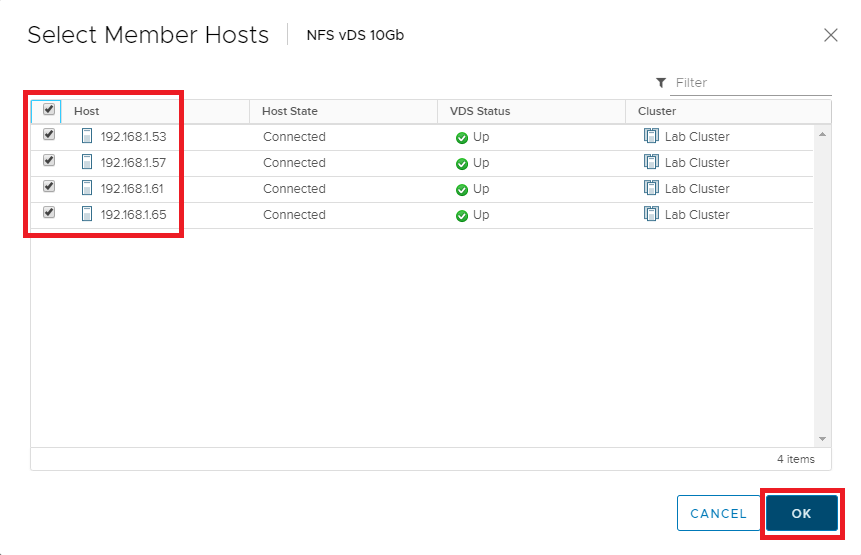Image resolution: width=861 pixels, height=555 pixels.
Task: Click the host icon for 192.168.1.53
Action: 87,136
